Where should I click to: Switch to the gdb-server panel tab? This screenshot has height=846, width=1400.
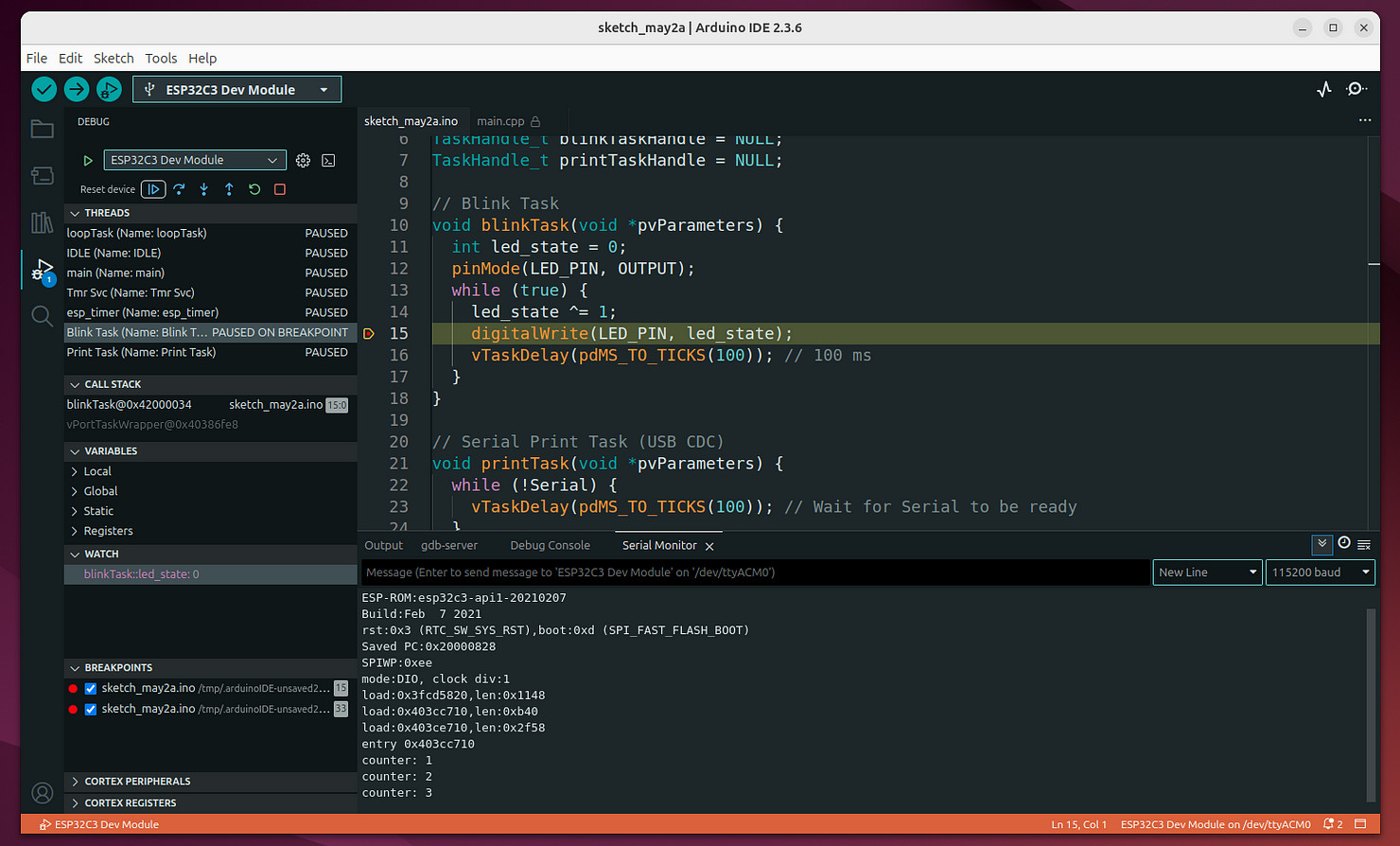(x=449, y=545)
